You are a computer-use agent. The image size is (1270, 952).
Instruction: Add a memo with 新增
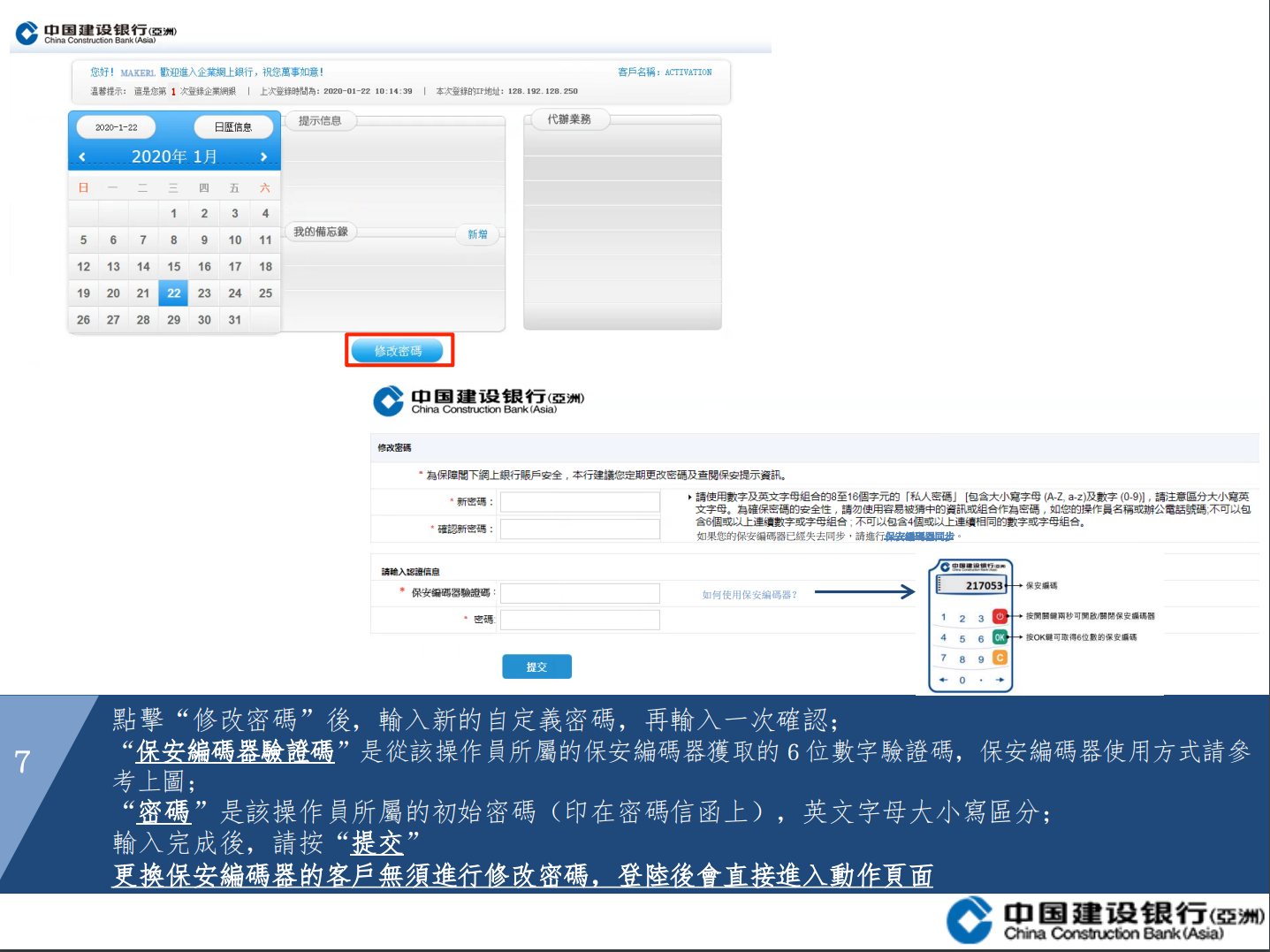(x=477, y=234)
